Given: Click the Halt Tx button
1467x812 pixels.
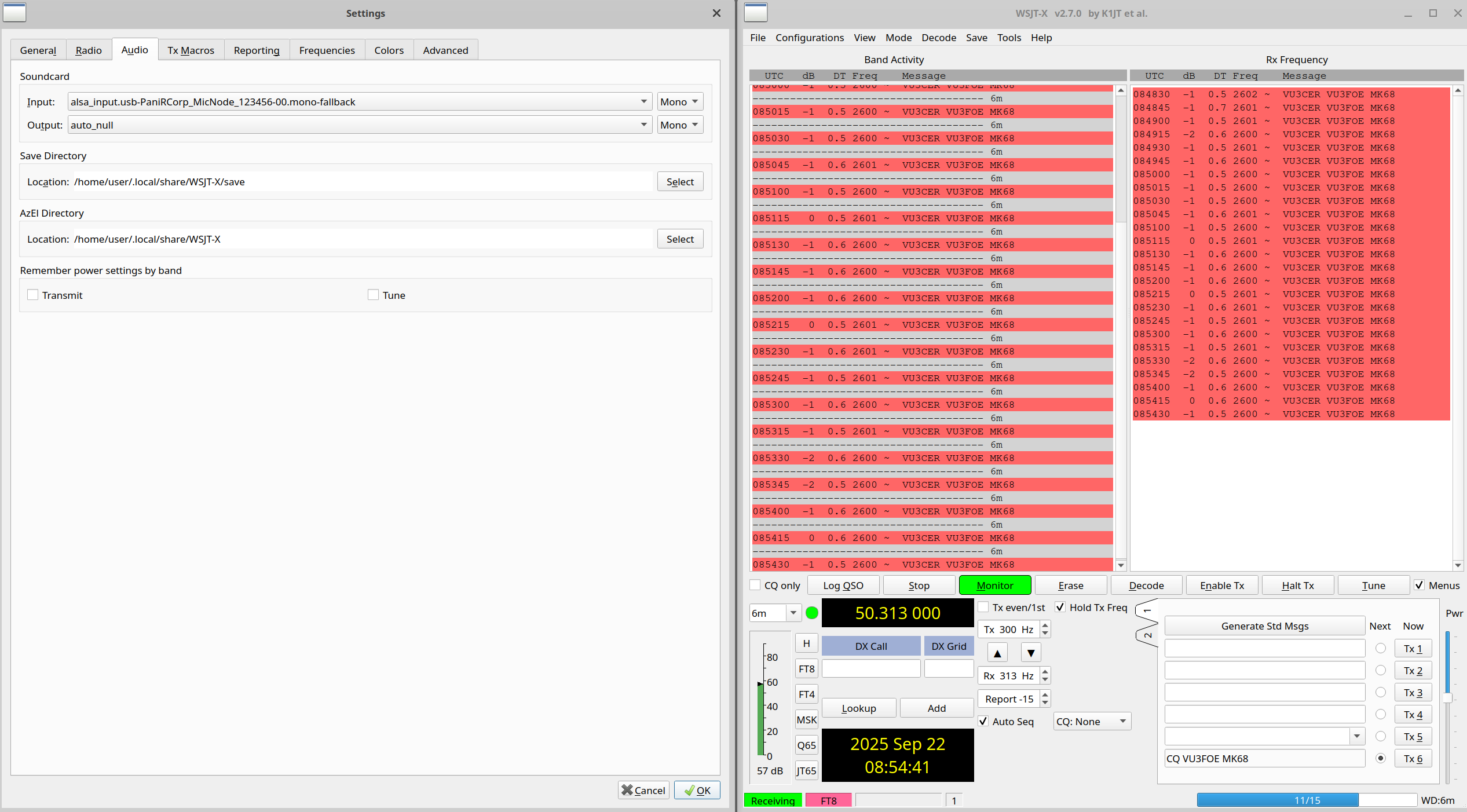Looking at the screenshot, I should 1297,585.
